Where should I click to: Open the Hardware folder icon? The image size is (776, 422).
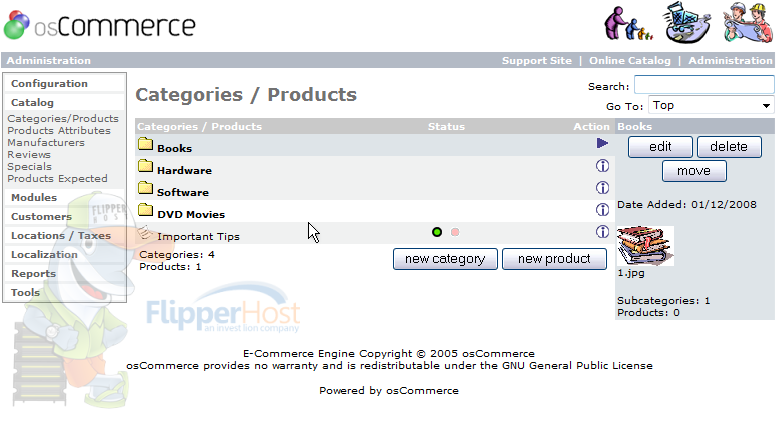click(x=146, y=166)
